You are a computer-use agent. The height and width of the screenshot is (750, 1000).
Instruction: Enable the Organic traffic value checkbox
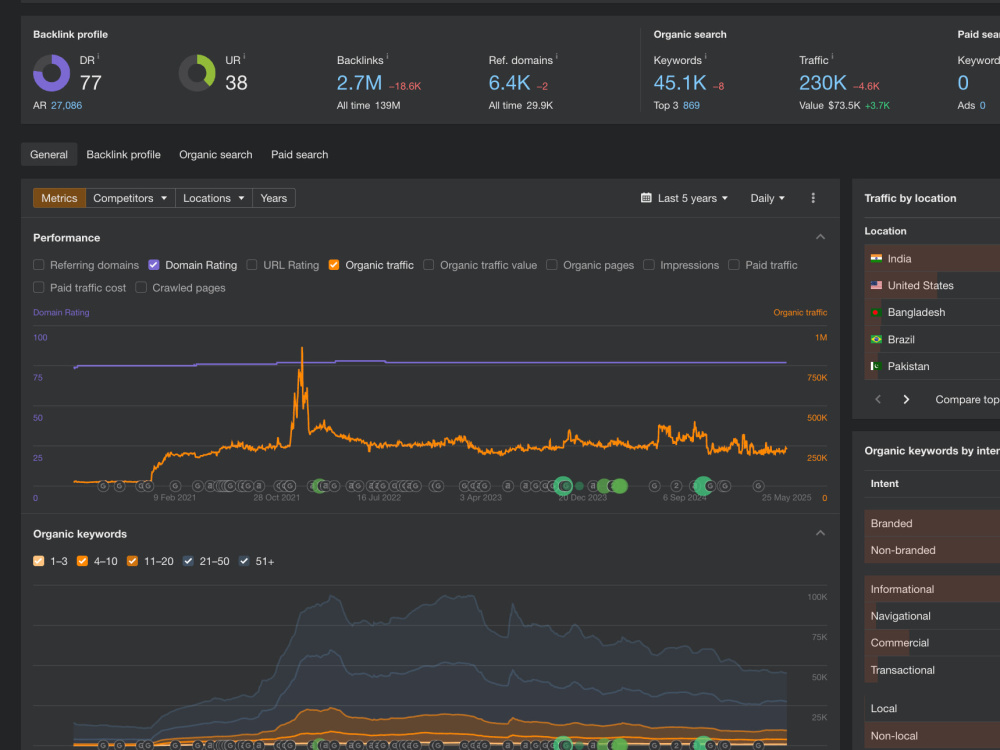point(429,265)
